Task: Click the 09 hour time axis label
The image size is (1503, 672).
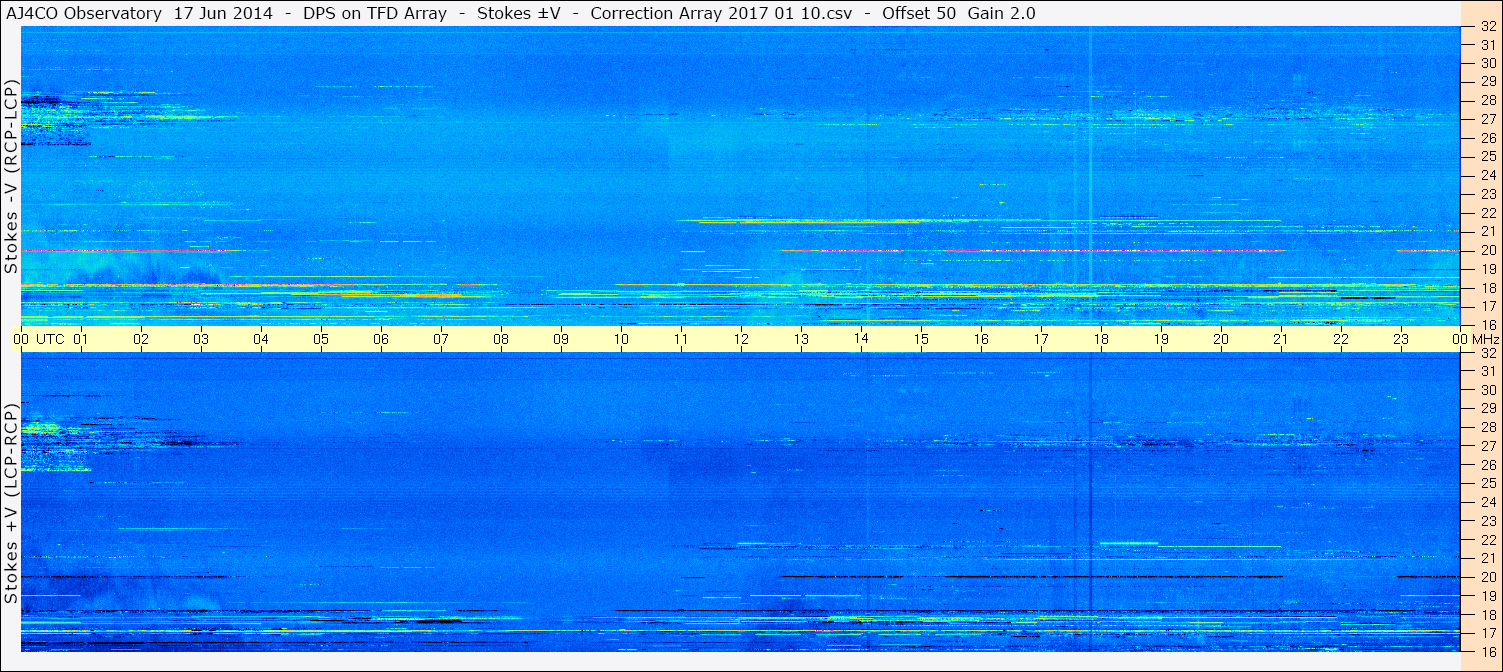Action: point(561,339)
